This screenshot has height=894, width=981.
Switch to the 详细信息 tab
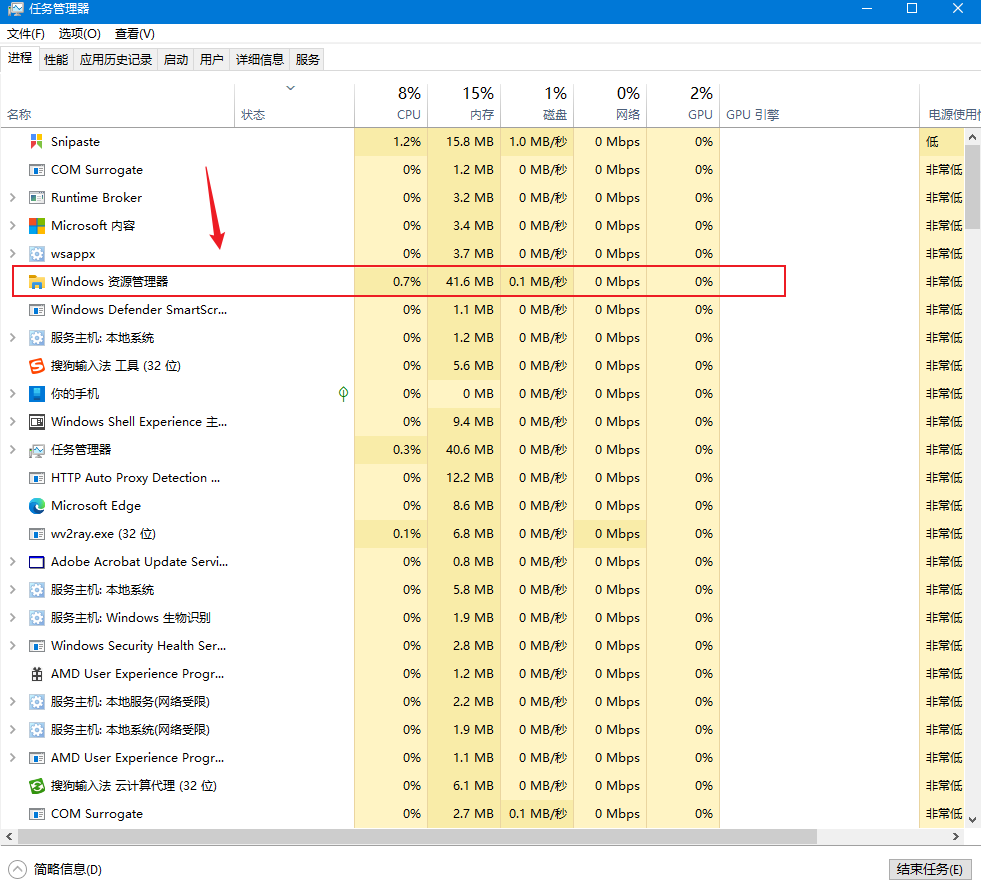pos(260,59)
